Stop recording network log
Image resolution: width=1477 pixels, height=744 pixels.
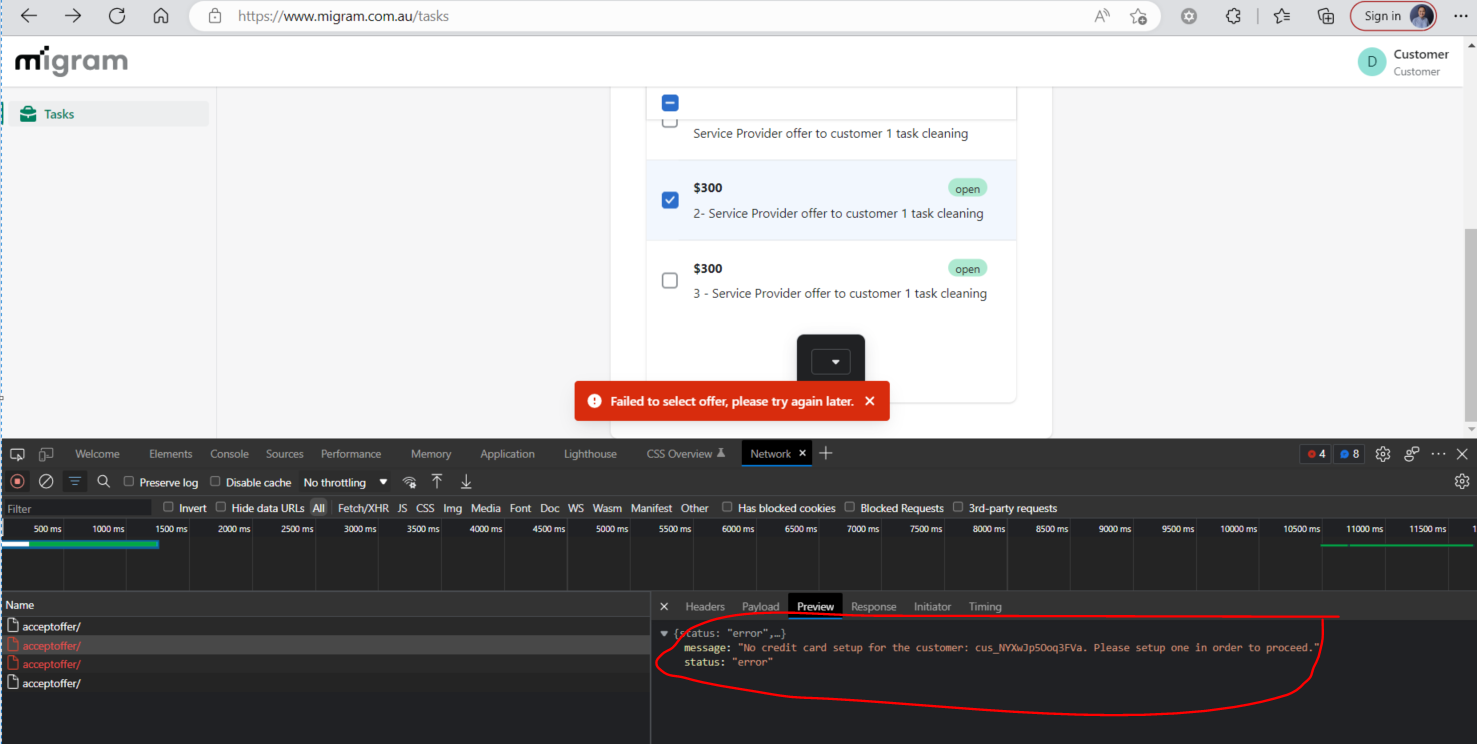[x=17, y=481]
